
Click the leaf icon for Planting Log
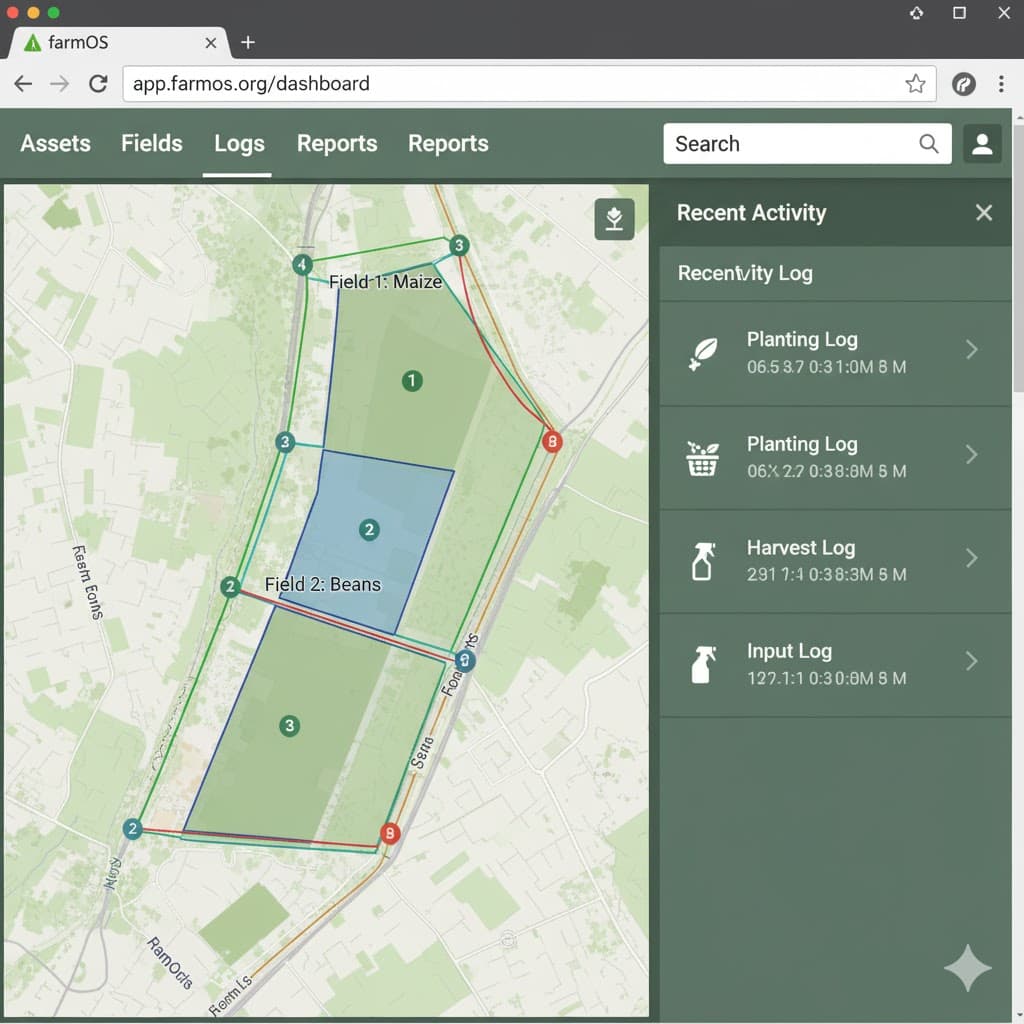point(703,352)
